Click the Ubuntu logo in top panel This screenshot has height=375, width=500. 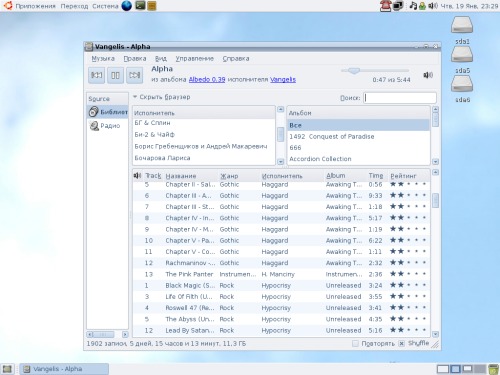pyautogui.click(x=7, y=5)
